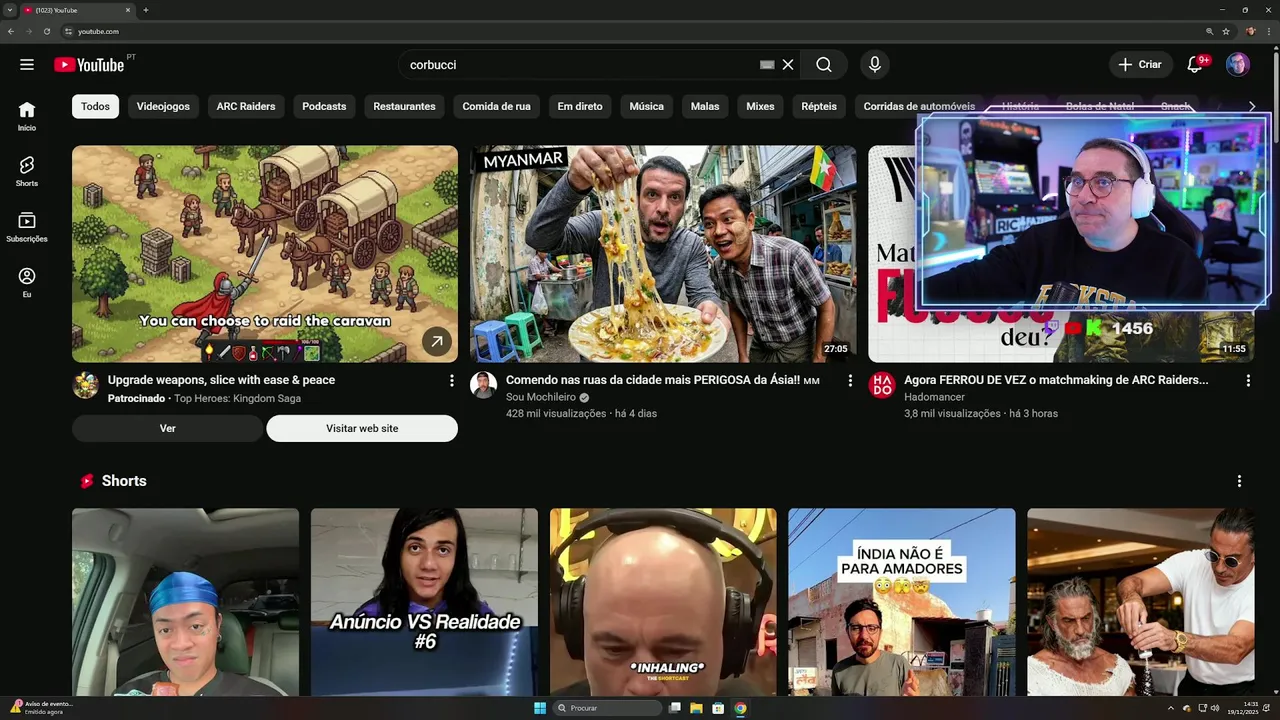The height and width of the screenshot is (720, 1280).
Task: Open Subscrições in the sidebar
Action: (27, 227)
